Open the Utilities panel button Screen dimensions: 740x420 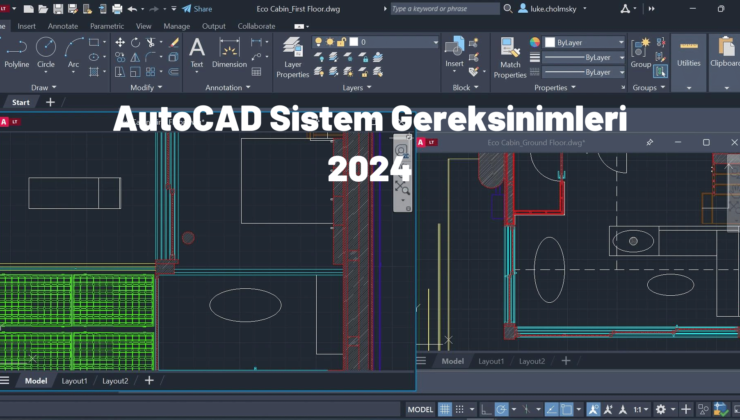point(689,62)
